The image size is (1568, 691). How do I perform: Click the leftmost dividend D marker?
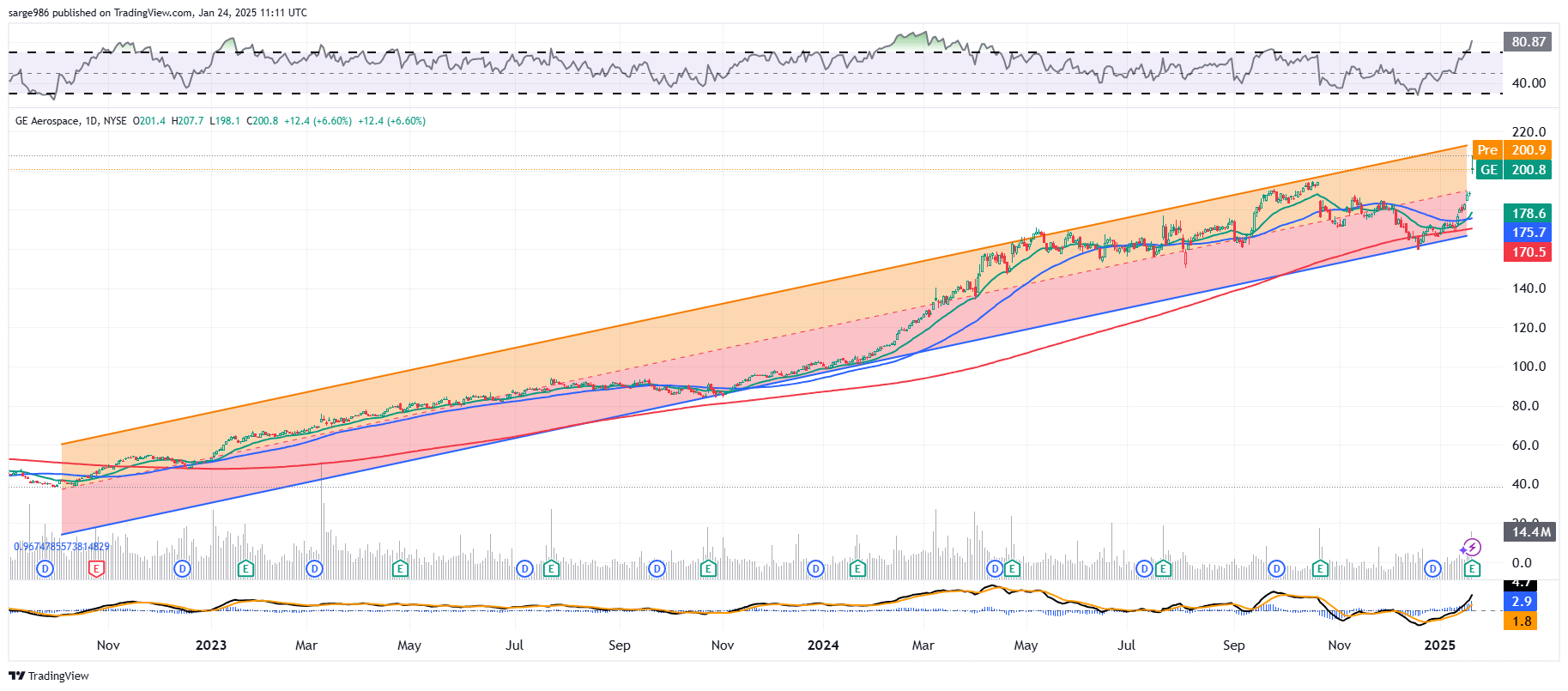[x=45, y=568]
